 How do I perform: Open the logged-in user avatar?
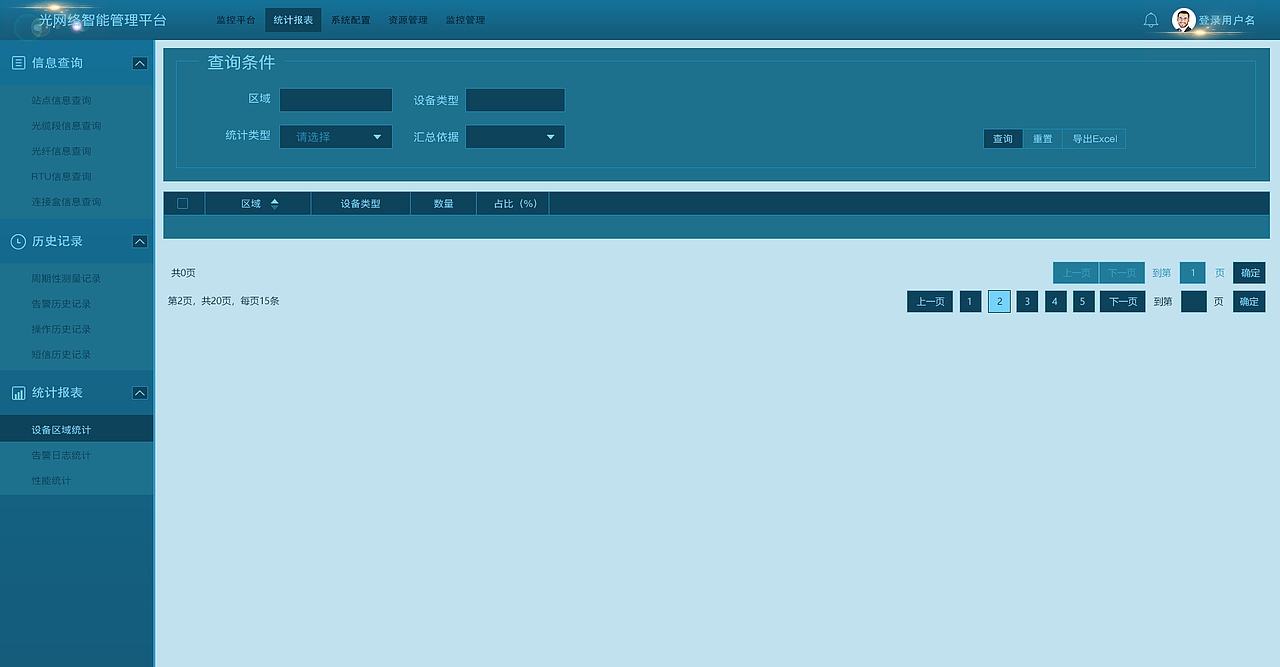1184,20
